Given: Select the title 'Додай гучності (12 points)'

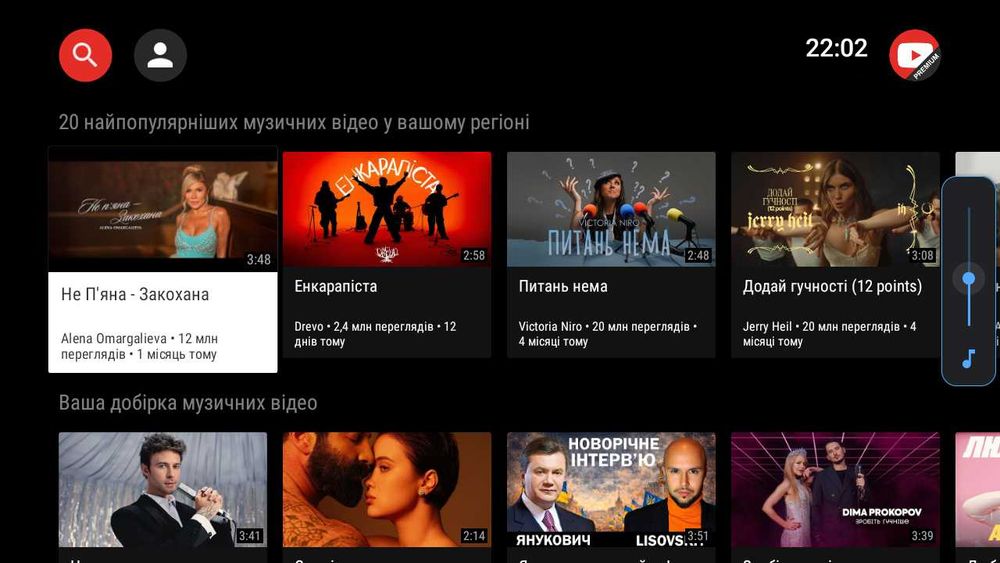Looking at the screenshot, I should 832,286.
